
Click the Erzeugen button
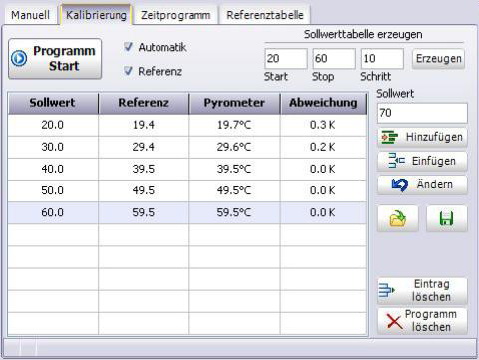[438, 59]
